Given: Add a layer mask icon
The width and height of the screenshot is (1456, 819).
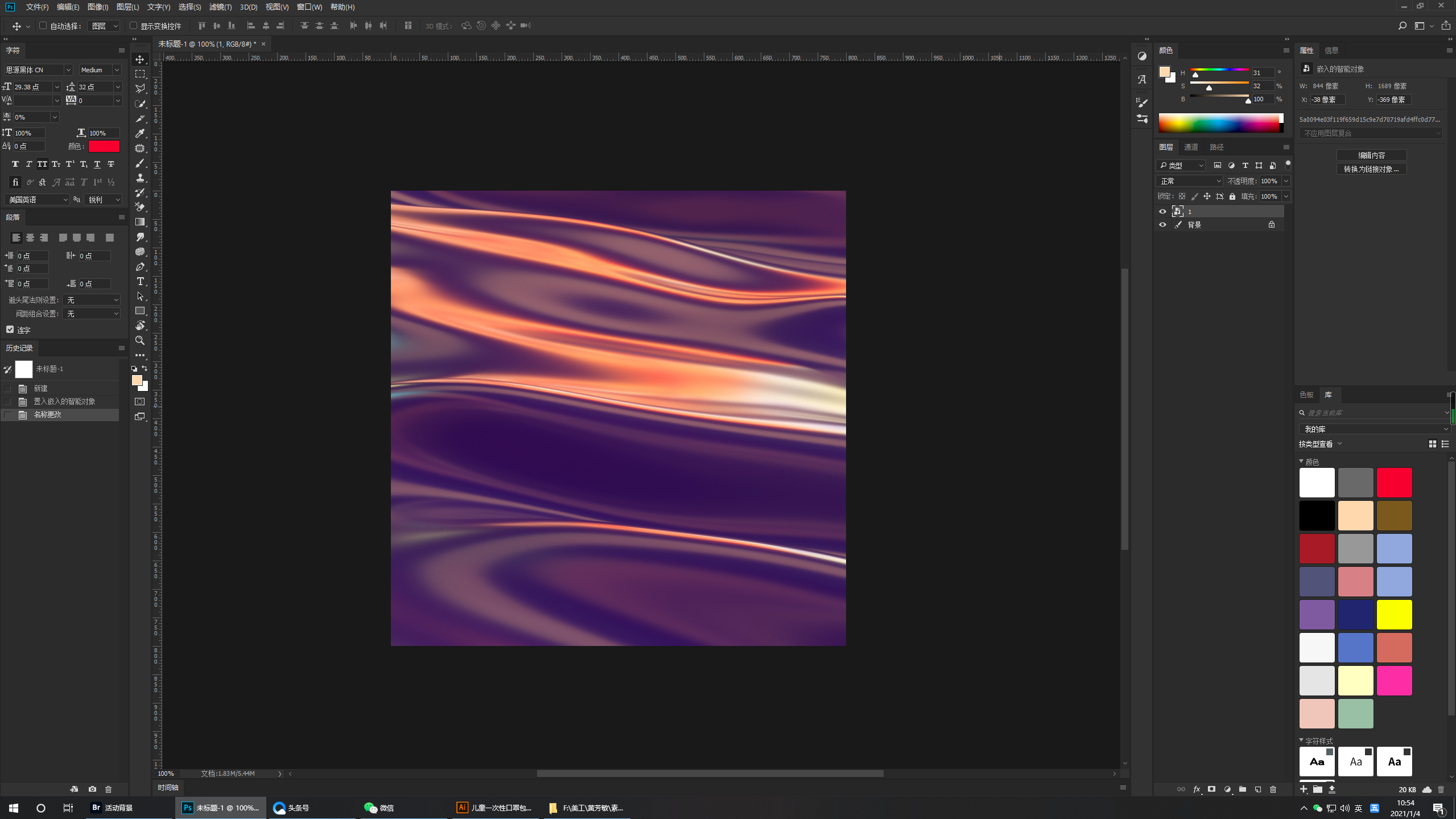Looking at the screenshot, I should 1212,789.
